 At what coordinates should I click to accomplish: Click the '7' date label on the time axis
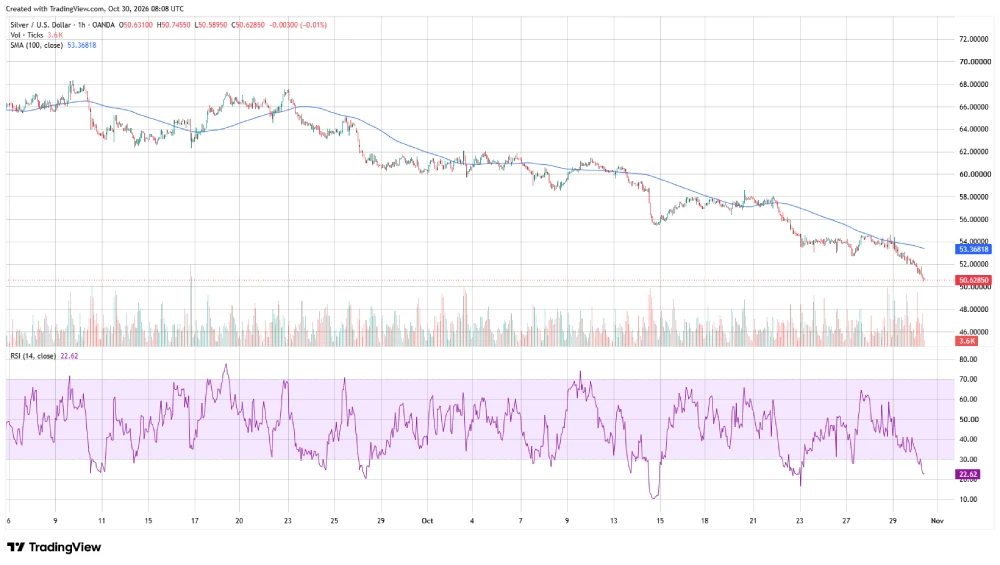[520, 521]
